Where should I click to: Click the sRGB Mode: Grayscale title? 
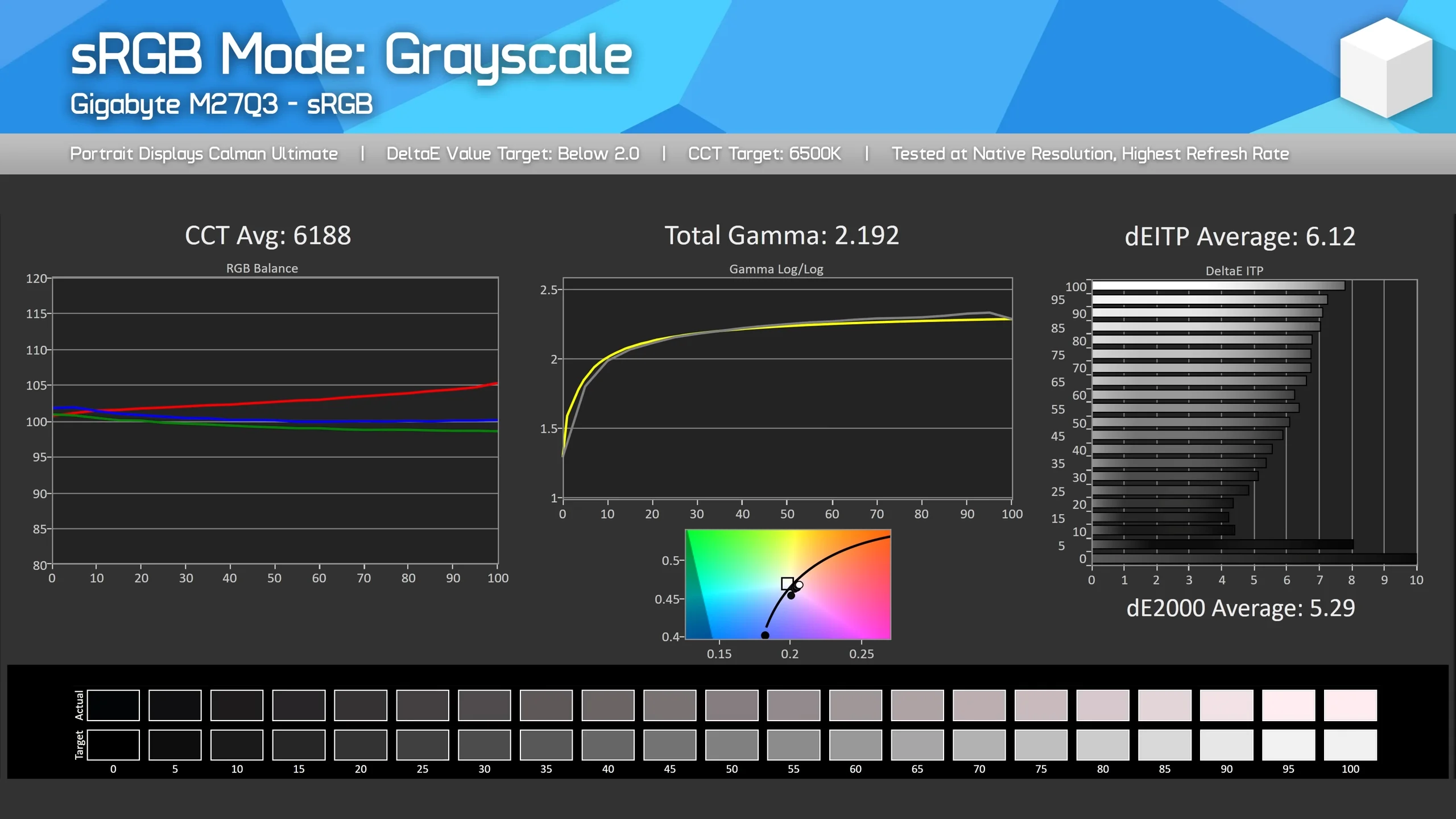(351, 55)
